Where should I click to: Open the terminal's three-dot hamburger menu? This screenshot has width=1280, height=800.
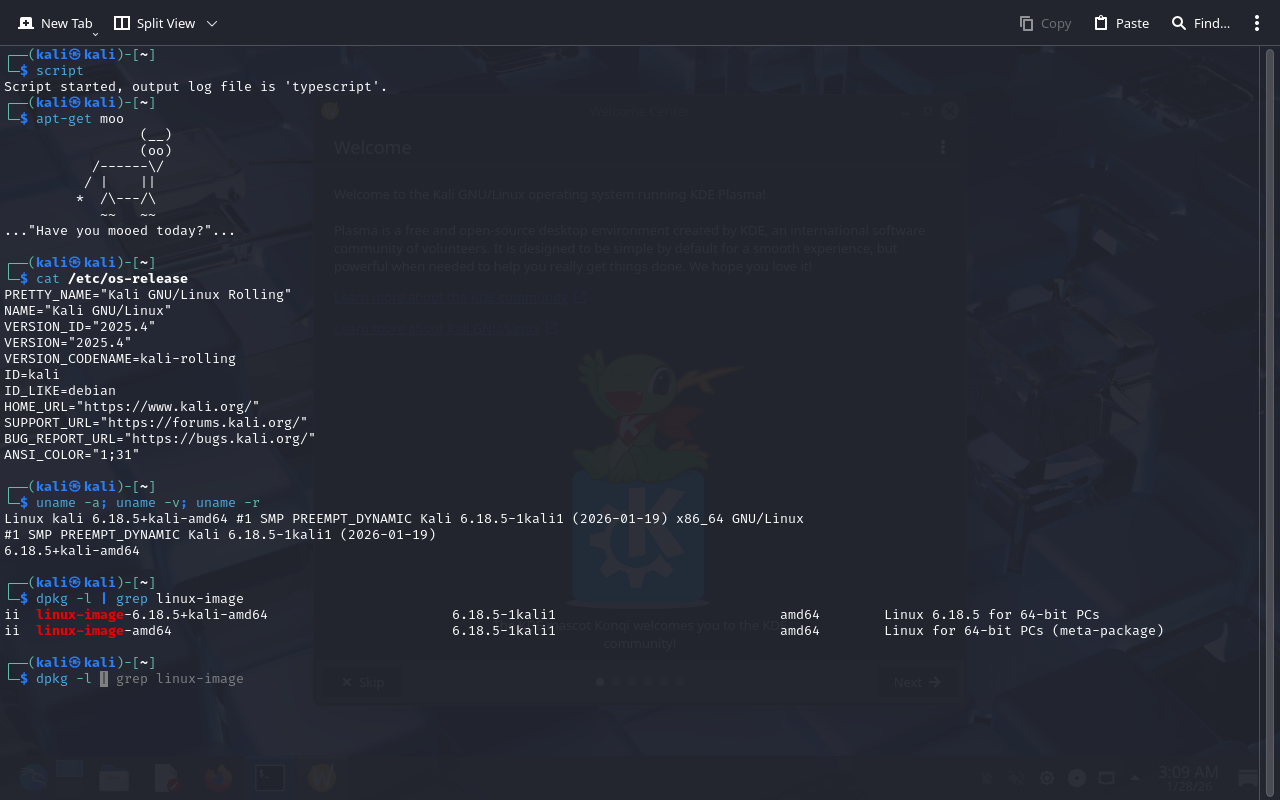click(1257, 23)
